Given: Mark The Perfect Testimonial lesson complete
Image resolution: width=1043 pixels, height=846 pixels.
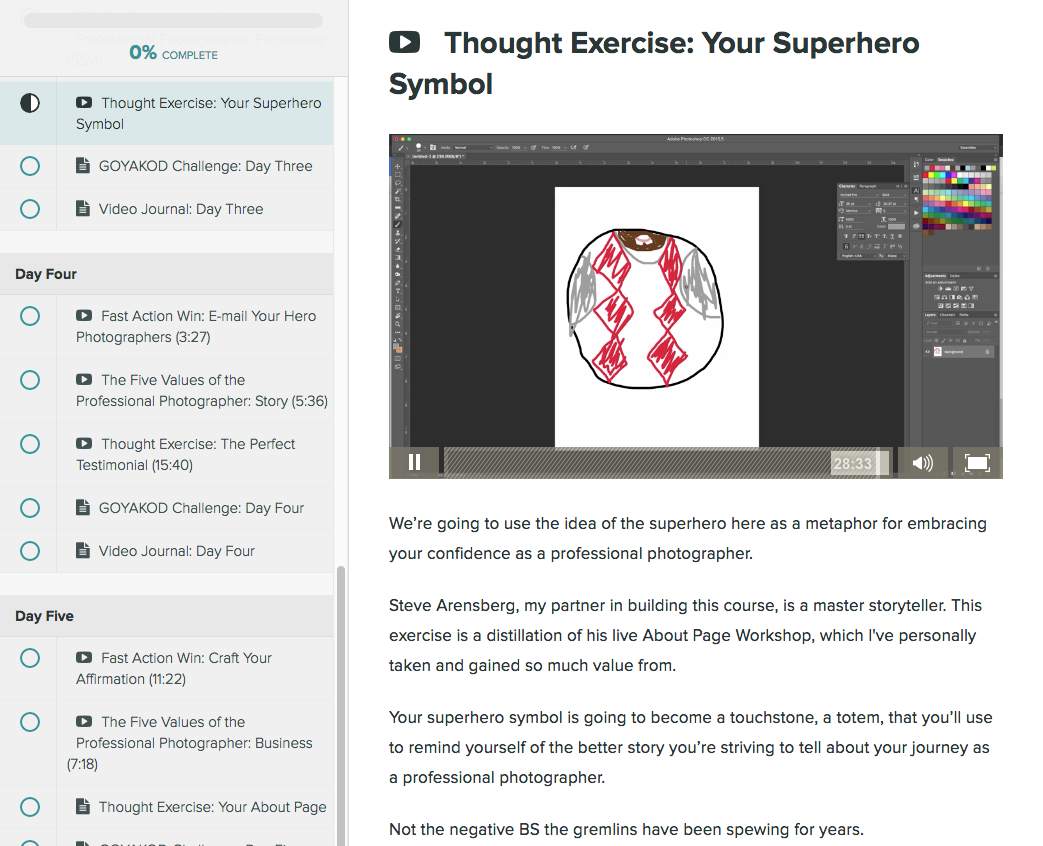Looking at the screenshot, I should 30,444.
